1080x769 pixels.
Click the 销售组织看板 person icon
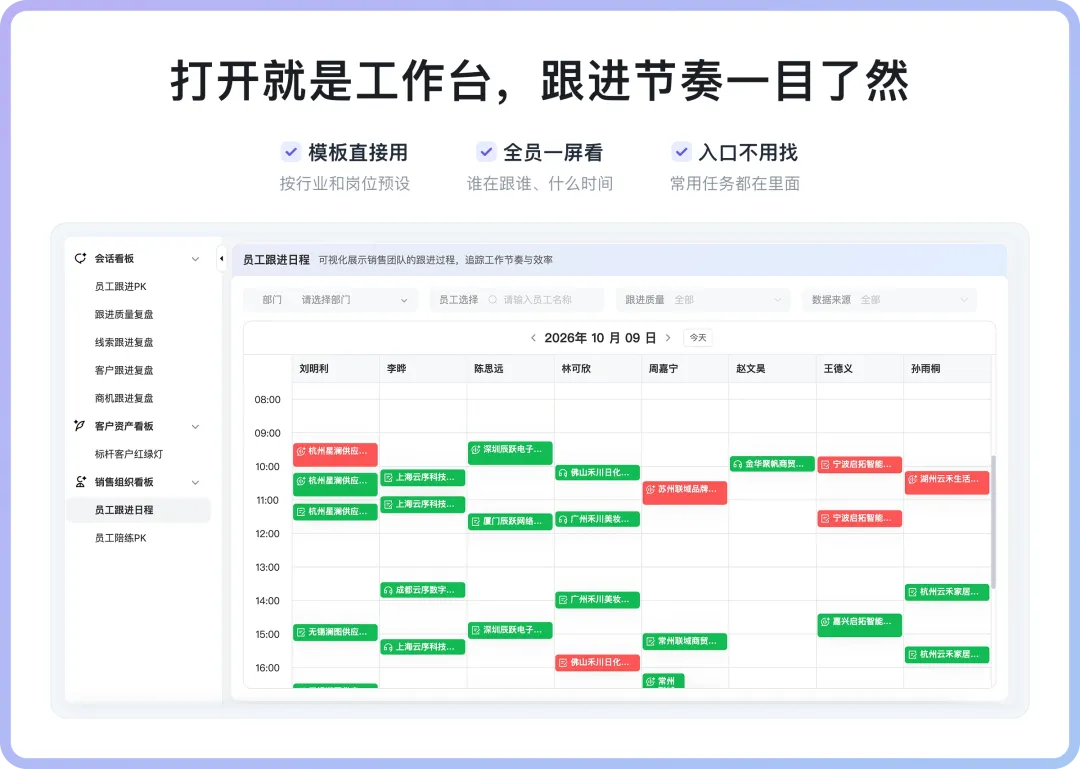click(80, 482)
